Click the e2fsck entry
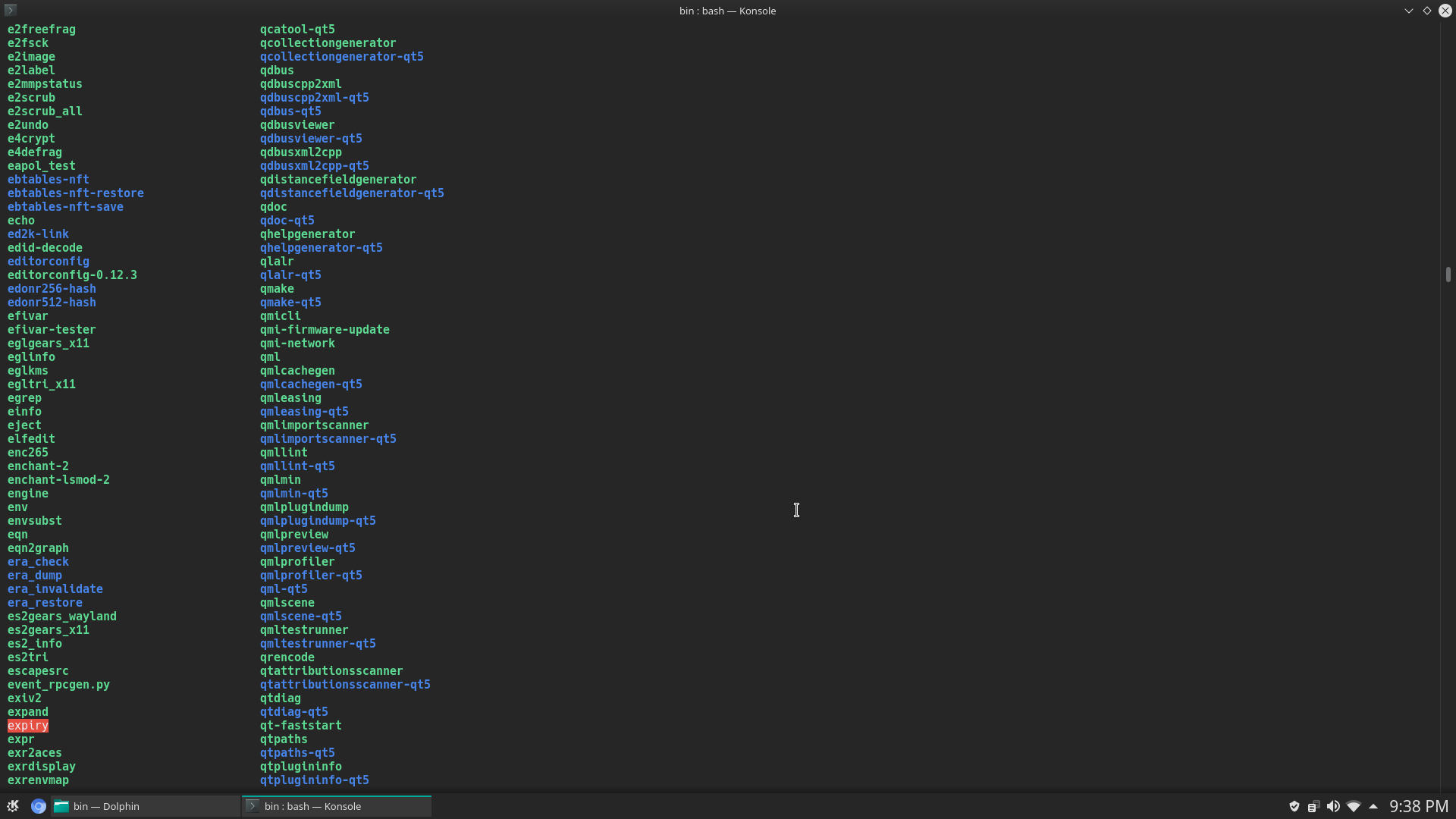Screen dimensions: 1456x819 (28, 43)
